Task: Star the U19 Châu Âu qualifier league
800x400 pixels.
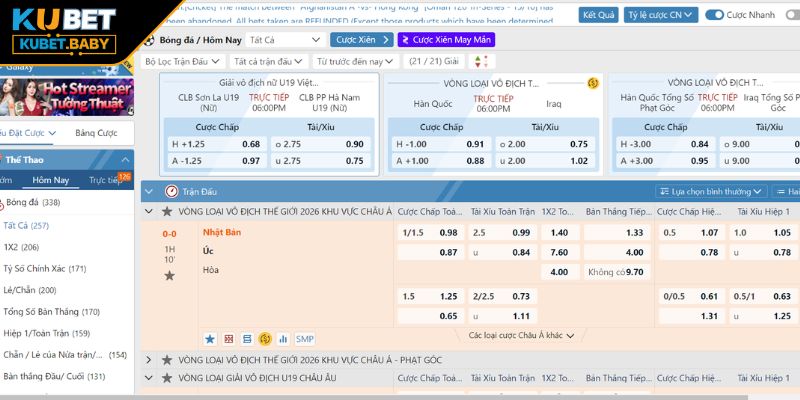Action: [x=167, y=378]
